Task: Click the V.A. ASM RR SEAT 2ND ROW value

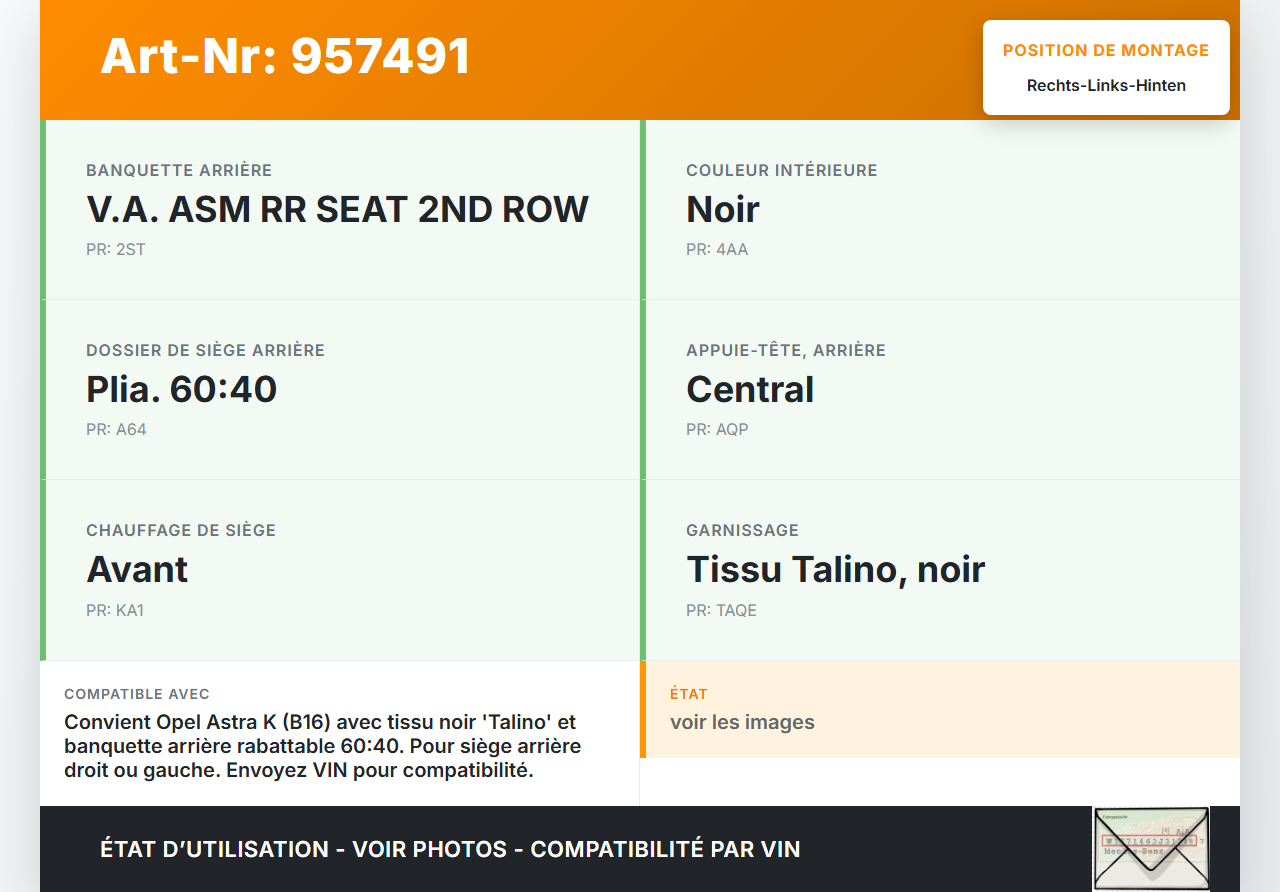Action: pyautogui.click(x=337, y=209)
